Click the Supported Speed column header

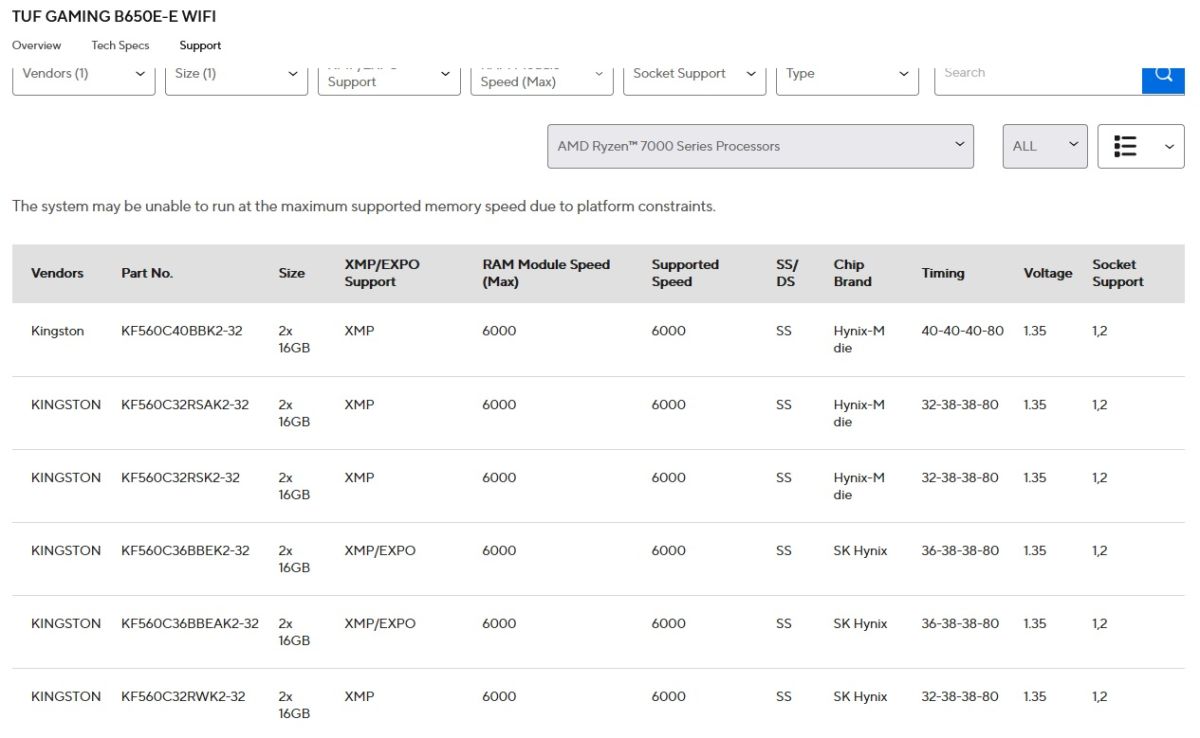(685, 273)
